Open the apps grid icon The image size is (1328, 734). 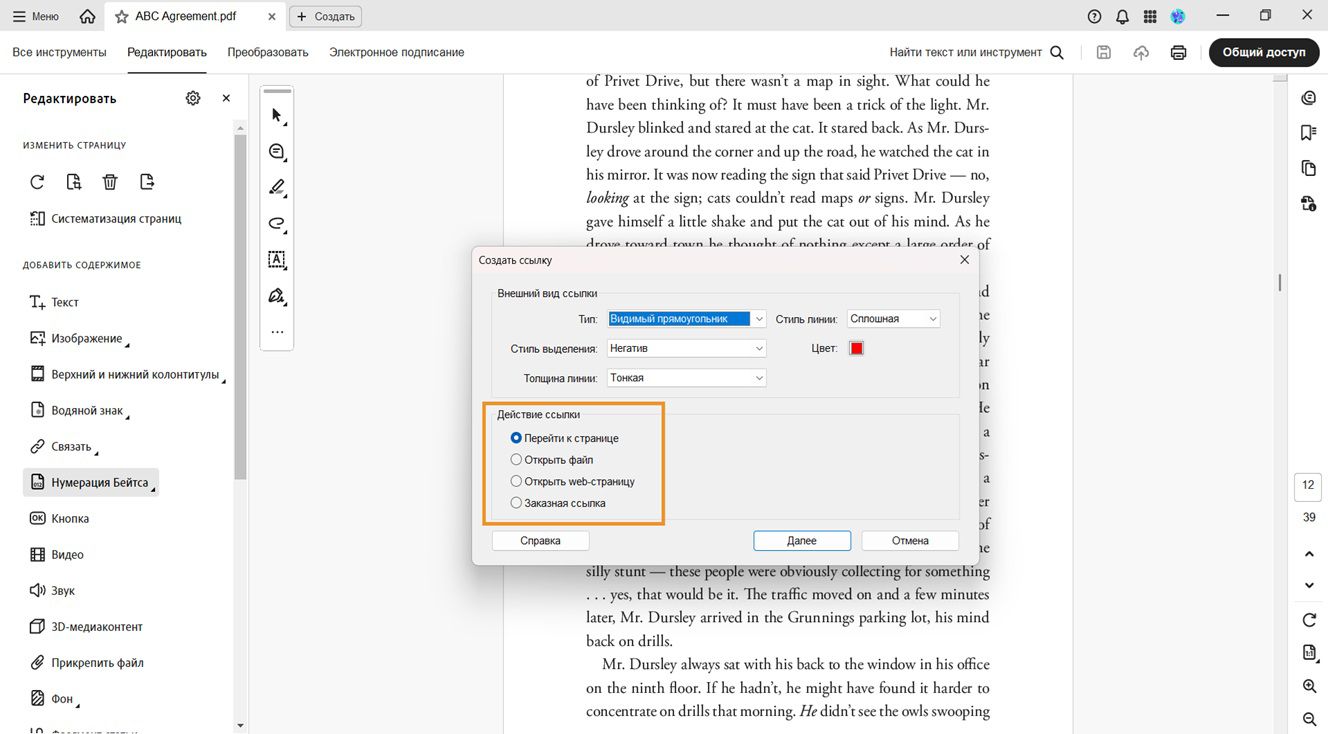click(x=1150, y=16)
